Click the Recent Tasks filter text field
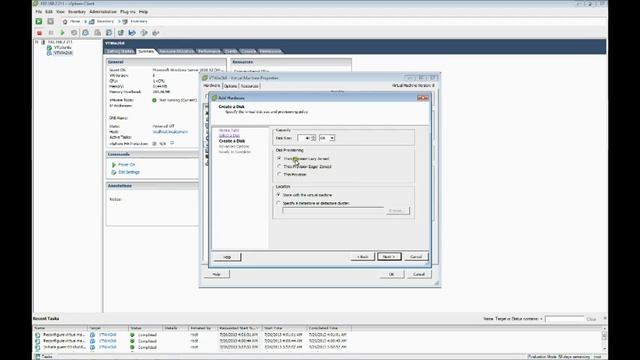Image resolution: width=640 pixels, height=360 pixels. (565, 319)
